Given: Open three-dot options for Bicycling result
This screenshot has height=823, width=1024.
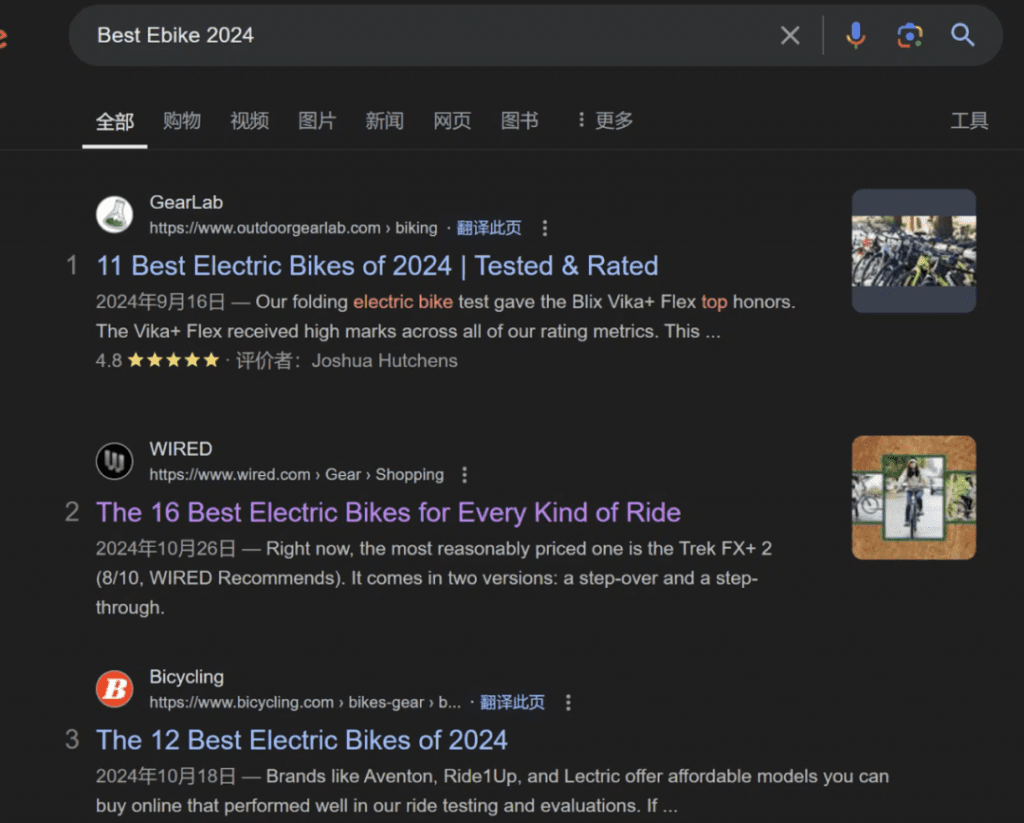Looking at the screenshot, I should [568, 702].
